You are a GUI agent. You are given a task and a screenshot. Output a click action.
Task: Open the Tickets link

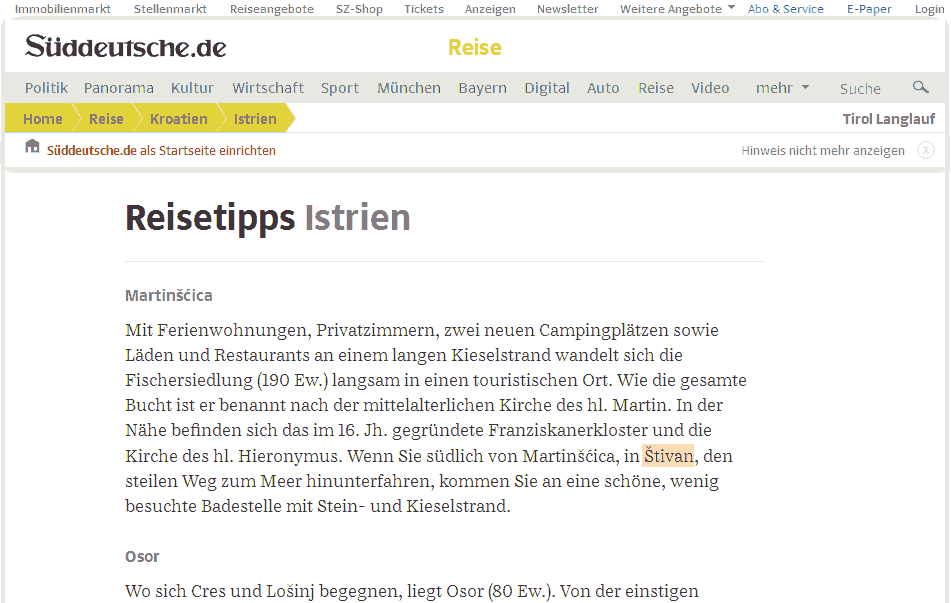[x=424, y=8]
